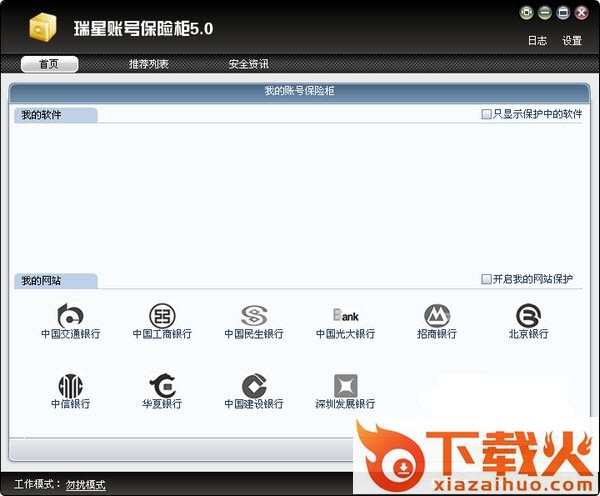Open 设置 settings

pos(572,41)
